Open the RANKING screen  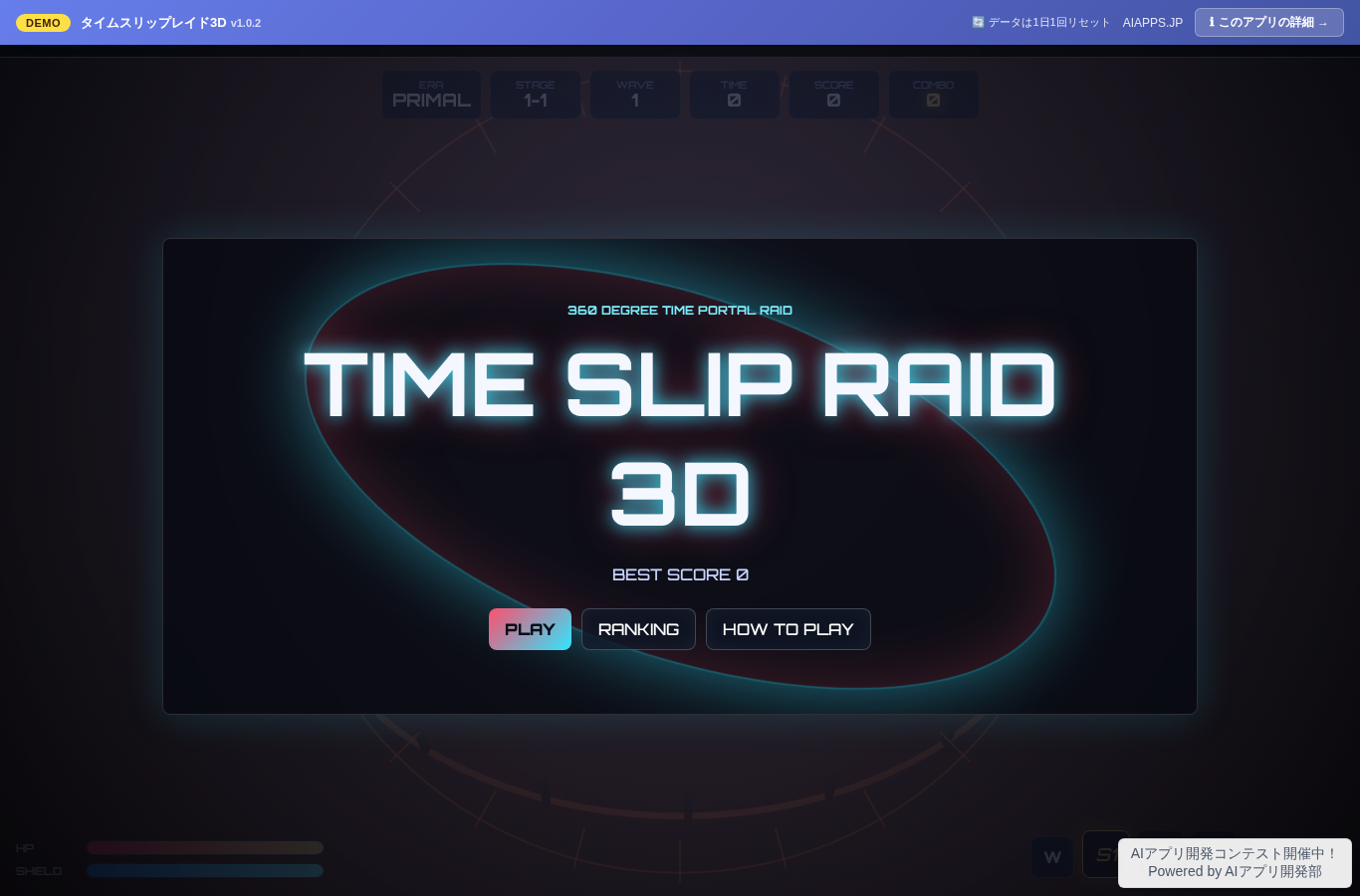coord(638,629)
